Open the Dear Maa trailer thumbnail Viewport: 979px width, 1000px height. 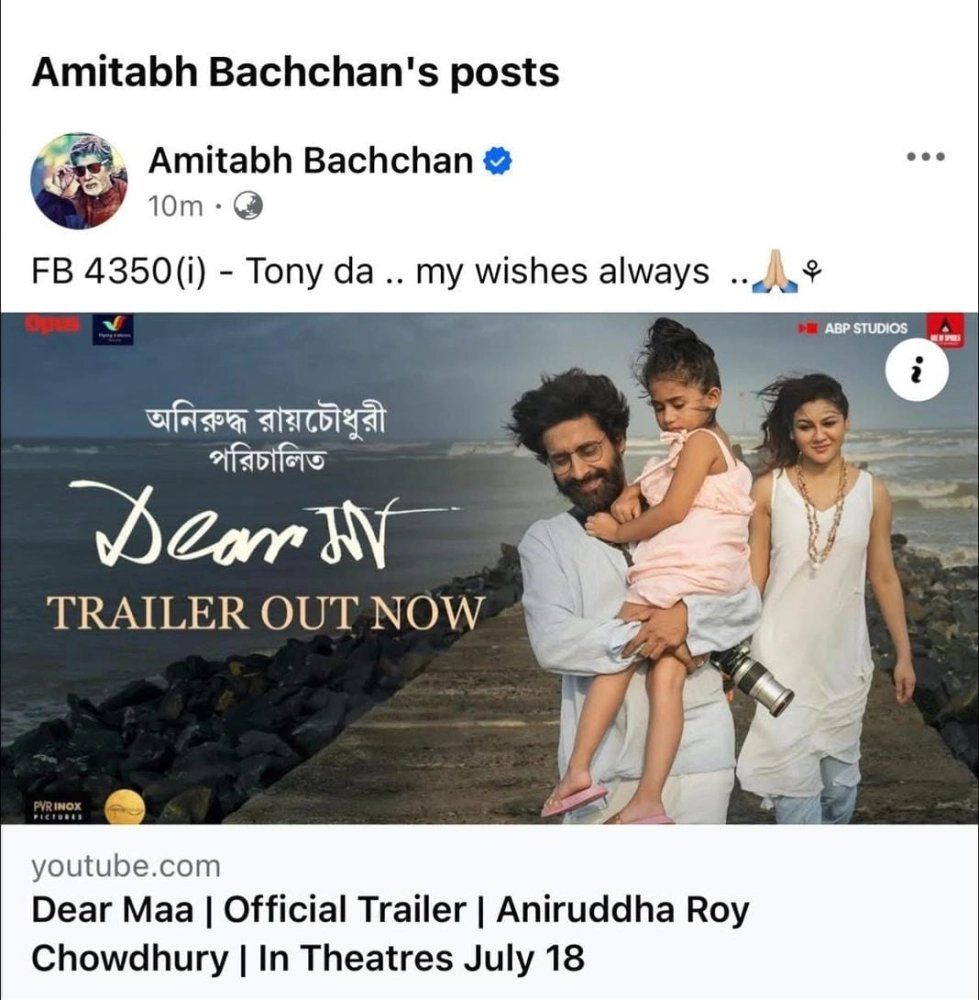[x=489, y=568]
